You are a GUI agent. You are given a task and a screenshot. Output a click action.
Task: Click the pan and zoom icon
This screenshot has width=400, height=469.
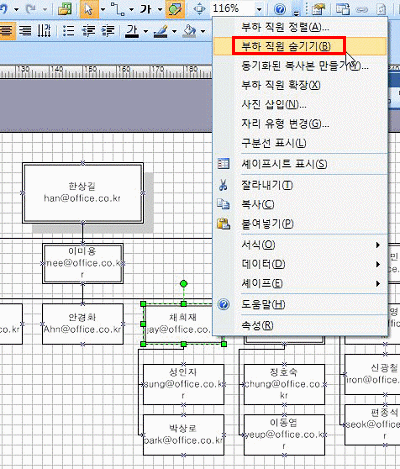(199, 9)
